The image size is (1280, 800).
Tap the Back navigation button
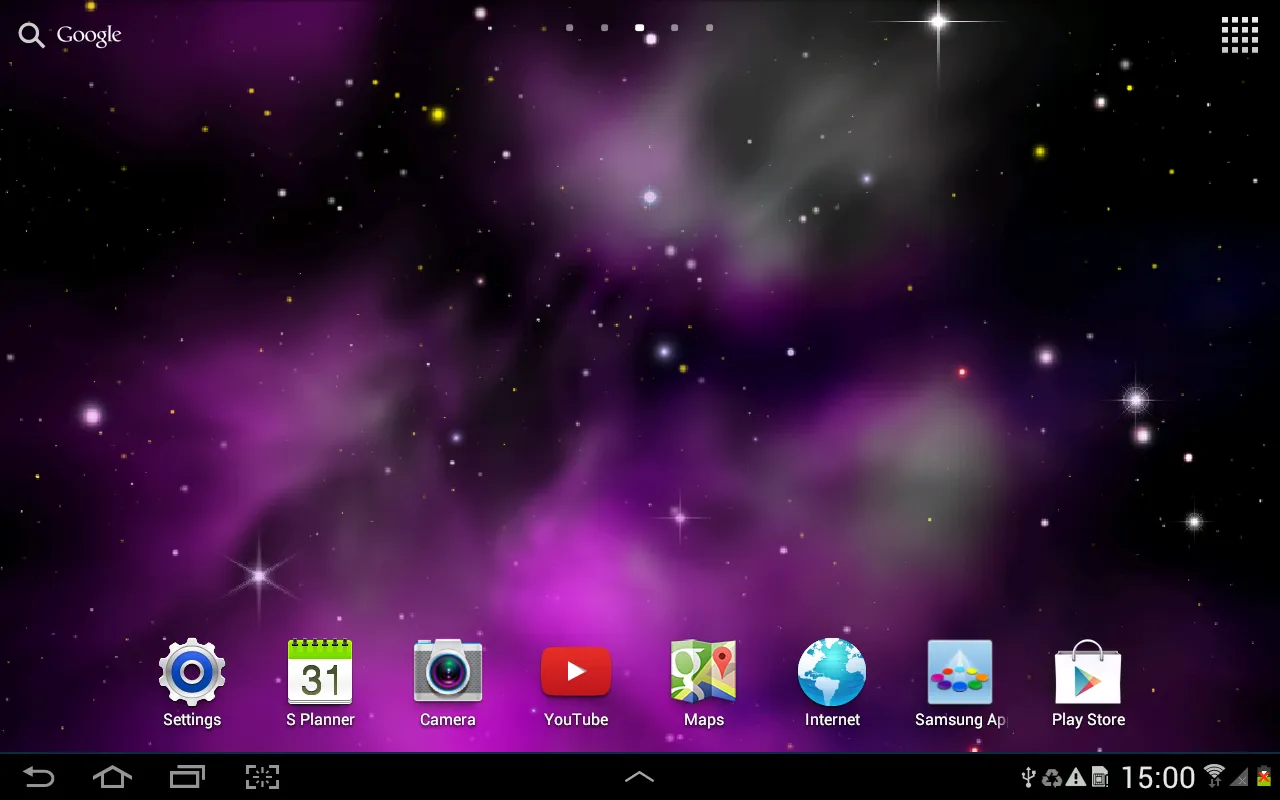tap(39, 777)
